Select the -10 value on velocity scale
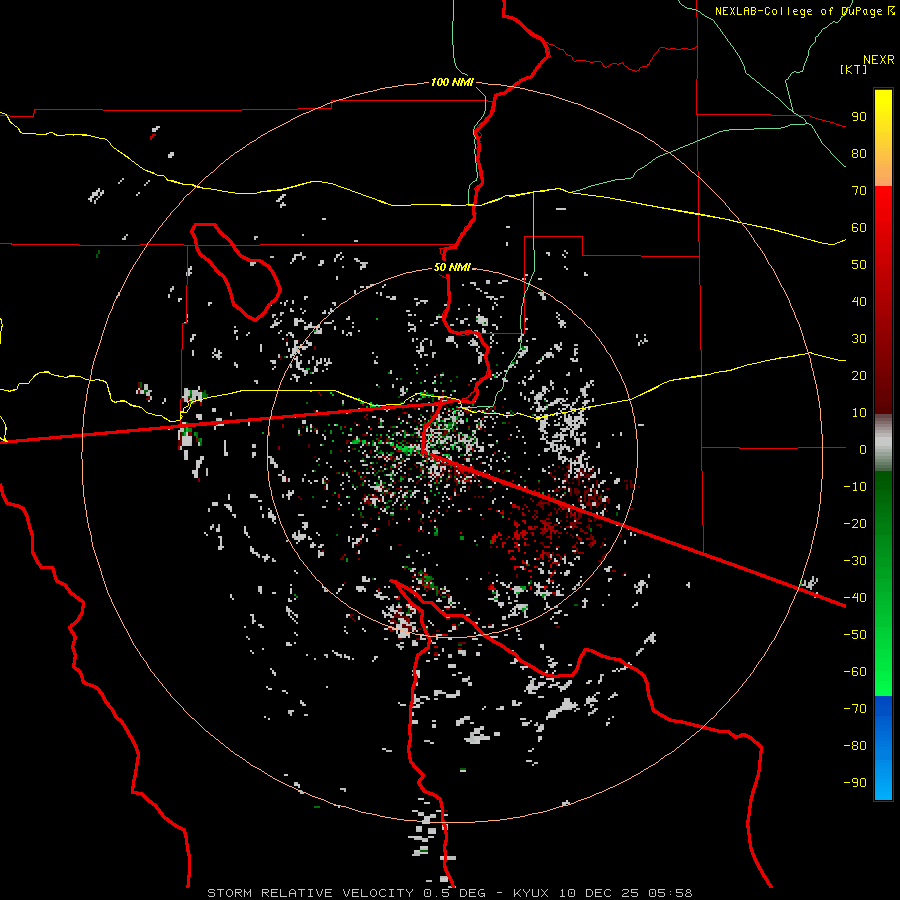Viewport: 900px width, 900px height. (855, 487)
